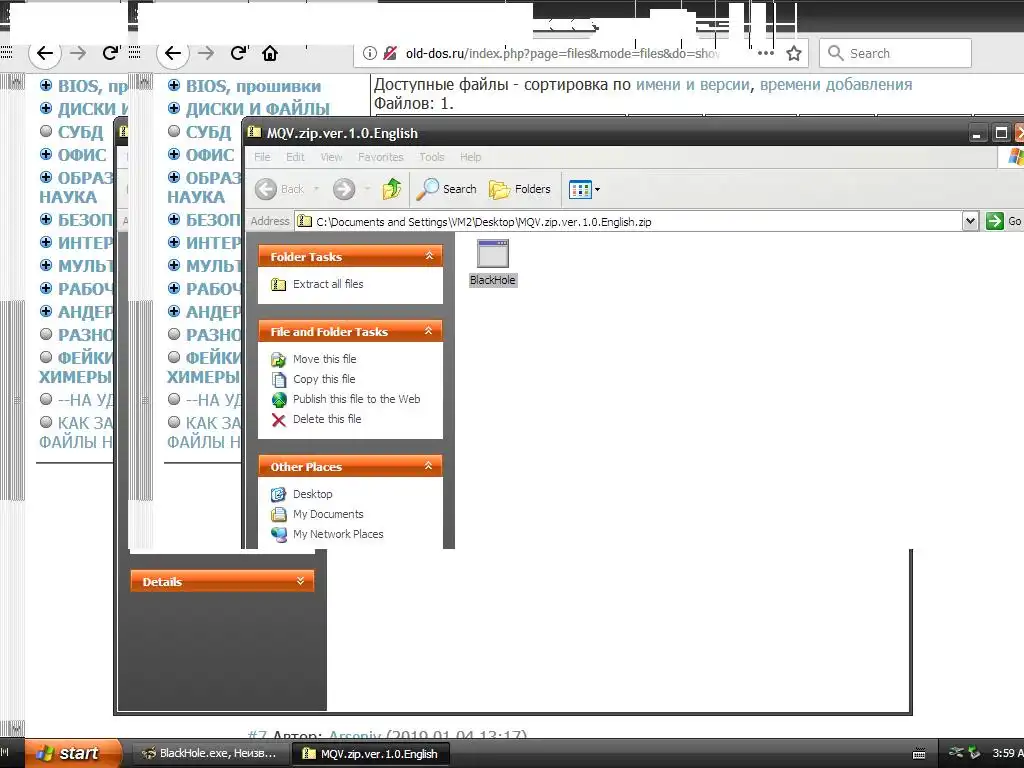
Task: Click the keyboard icon in system tray
Action: [x=919, y=754]
